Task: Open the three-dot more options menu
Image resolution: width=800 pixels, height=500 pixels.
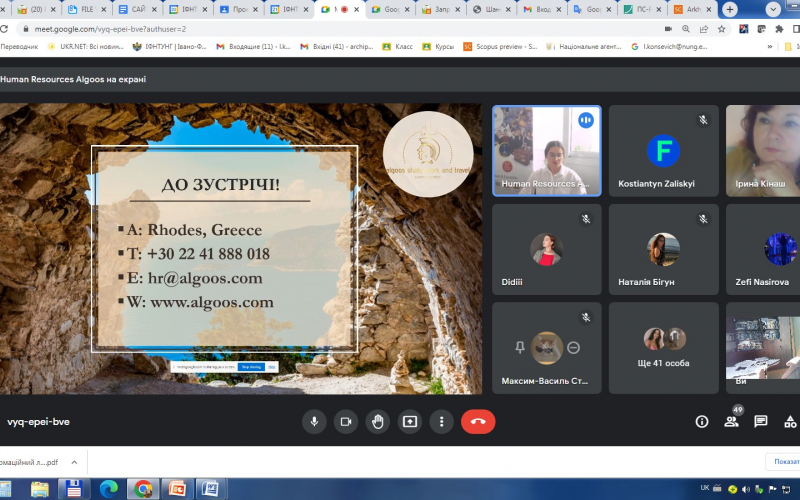Action: [x=441, y=422]
